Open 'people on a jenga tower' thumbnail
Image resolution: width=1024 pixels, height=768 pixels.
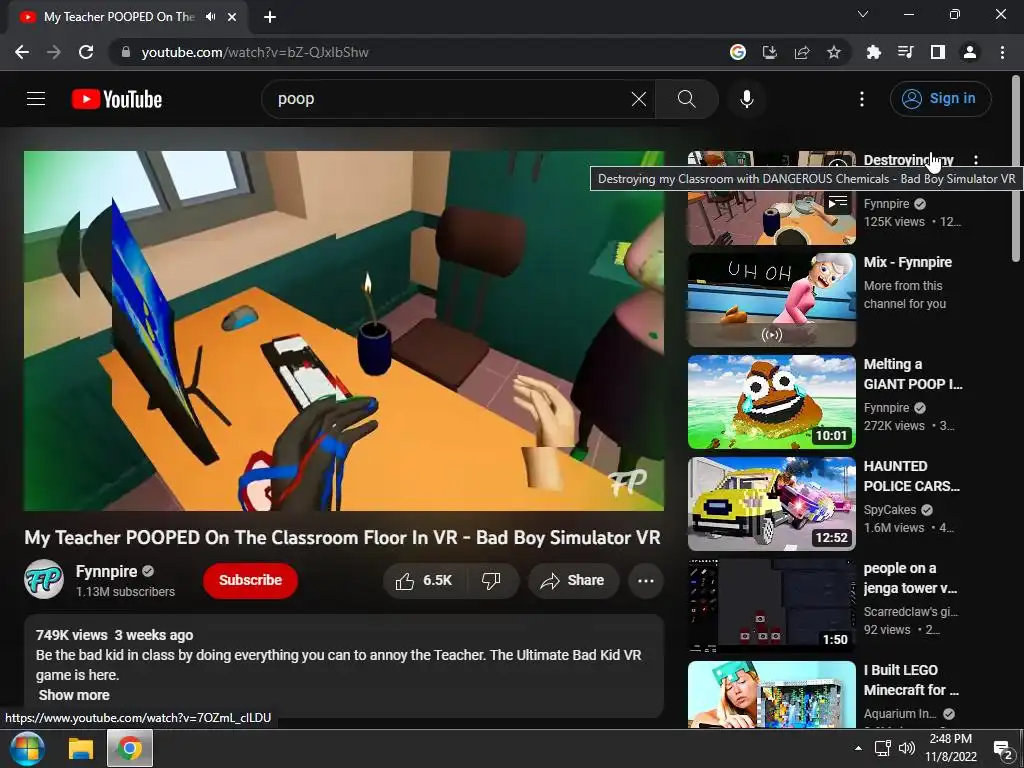771,605
